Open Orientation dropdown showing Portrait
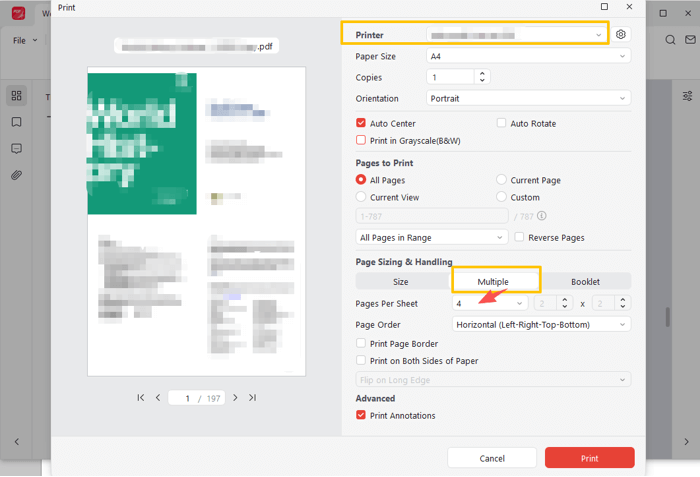 pyautogui.click(x=529, y=98)
